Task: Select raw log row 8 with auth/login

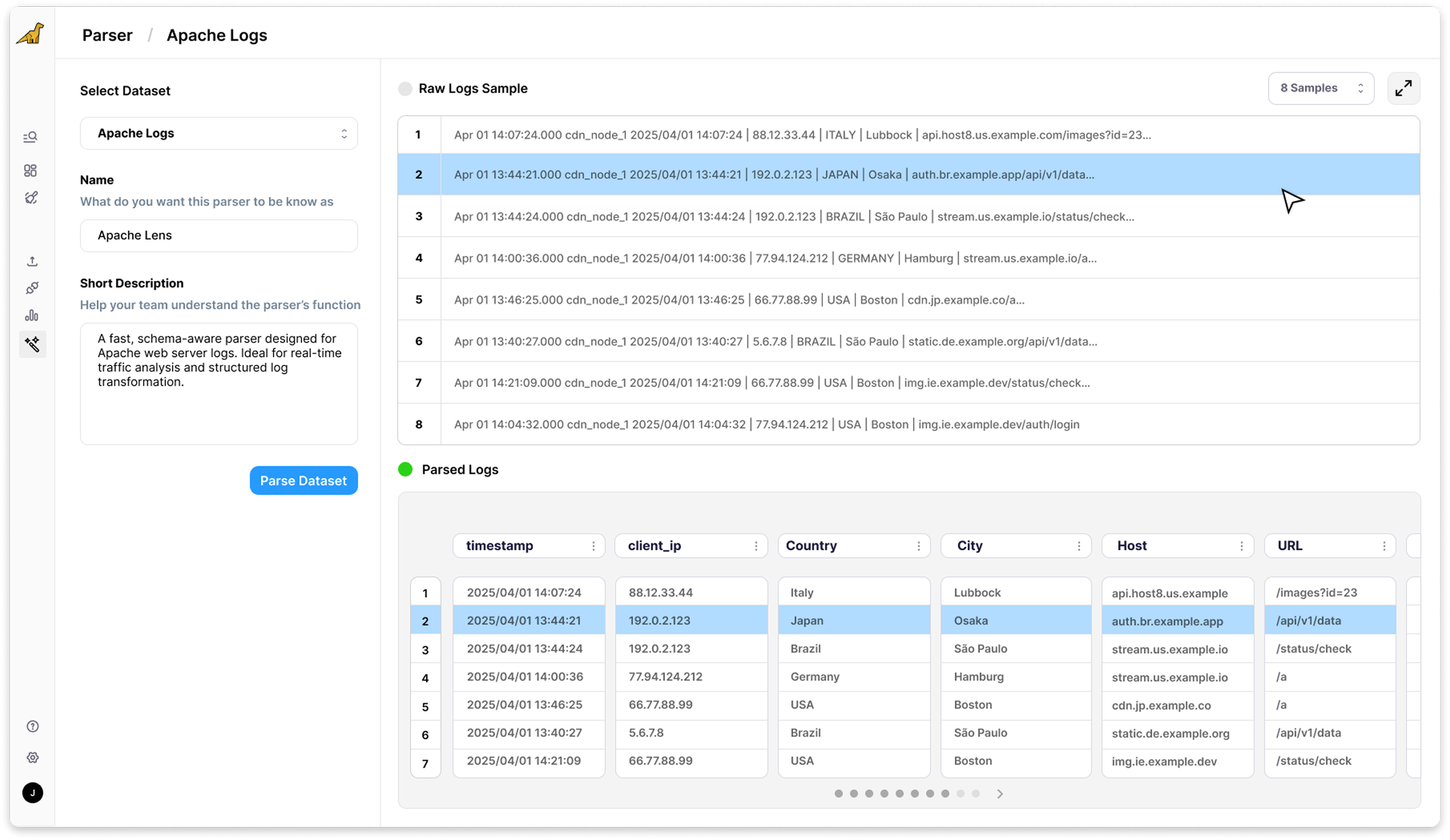Action: pos(908,424)
